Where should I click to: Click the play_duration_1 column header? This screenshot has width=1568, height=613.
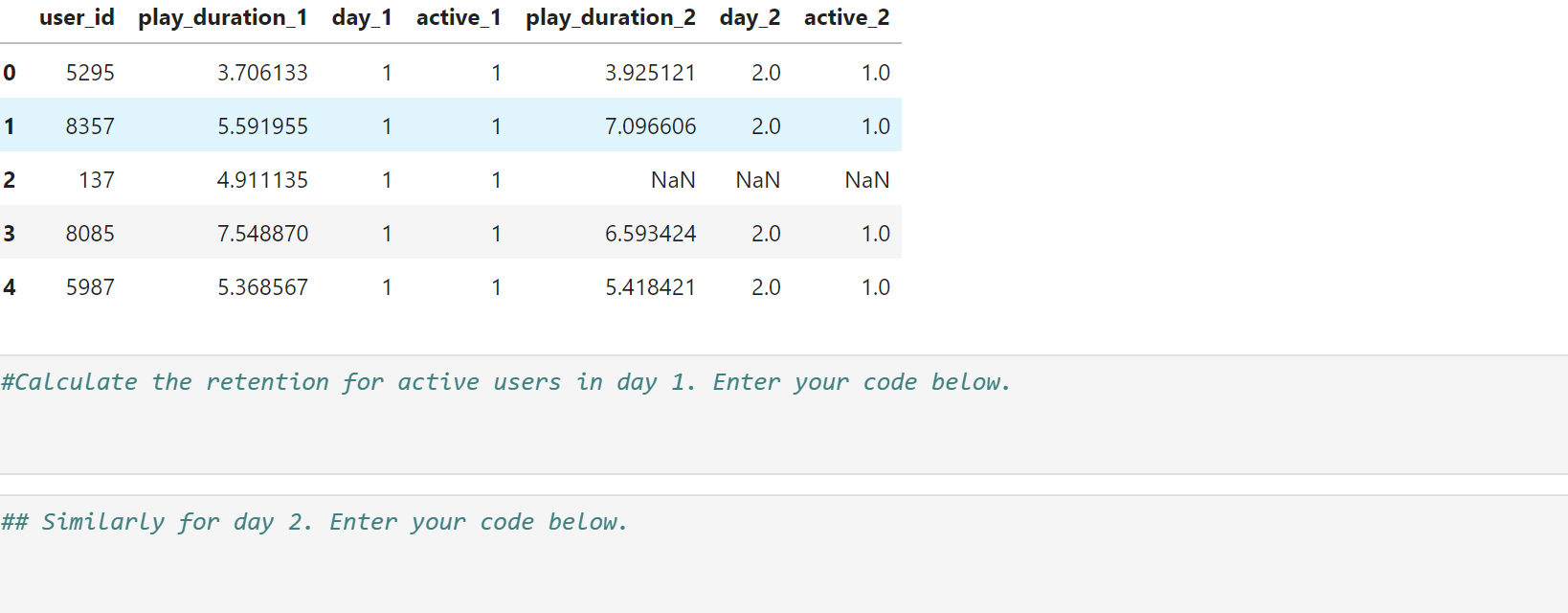223,18
